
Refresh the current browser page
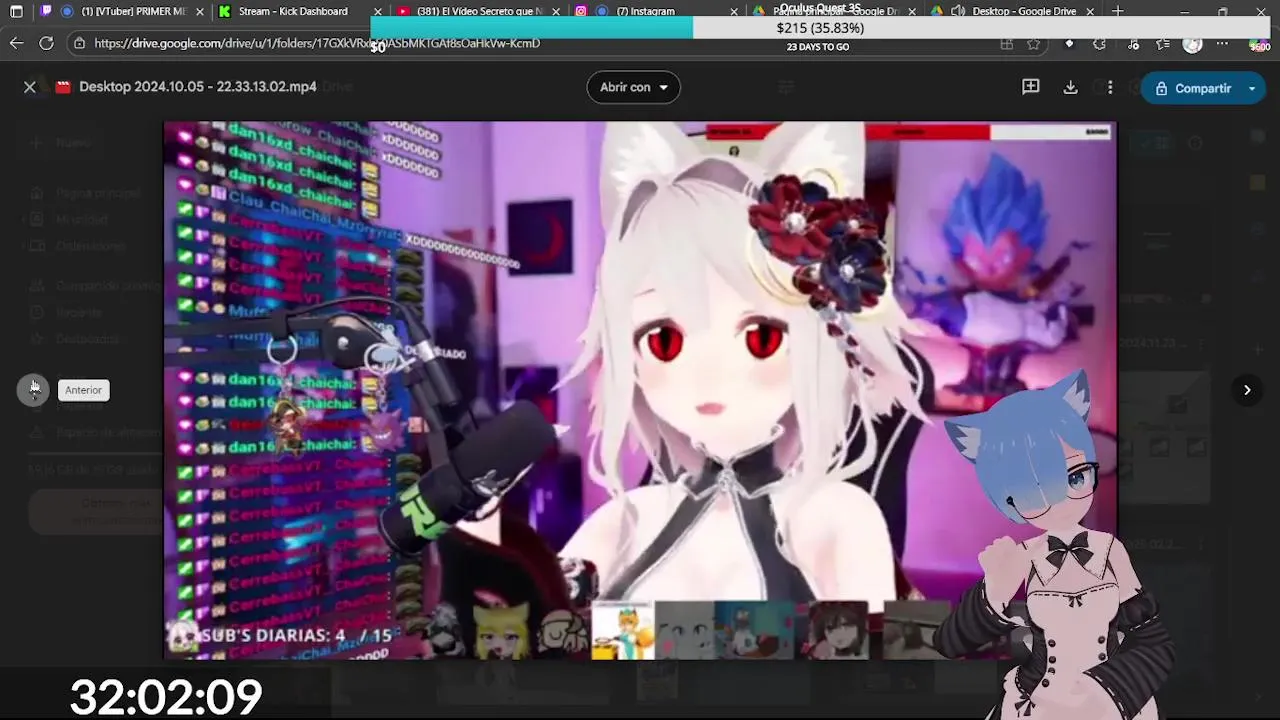pos(46,43)
